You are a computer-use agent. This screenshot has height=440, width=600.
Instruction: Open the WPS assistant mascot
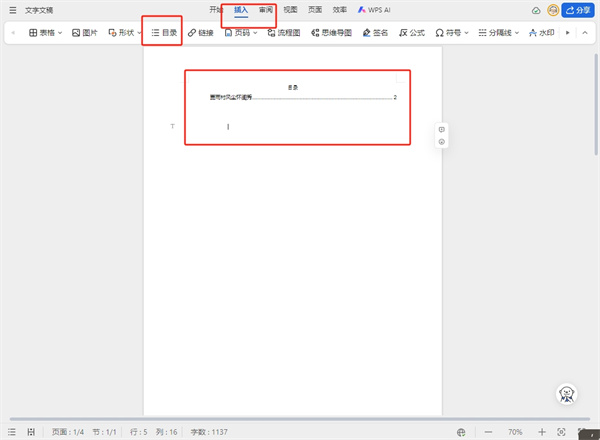566,394
